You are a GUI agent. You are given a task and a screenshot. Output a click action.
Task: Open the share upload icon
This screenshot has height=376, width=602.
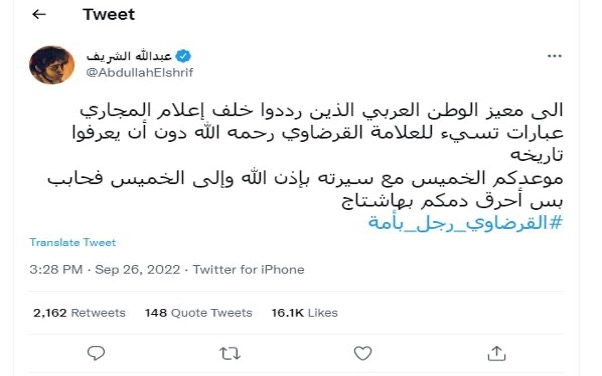[x=496, y=353]
